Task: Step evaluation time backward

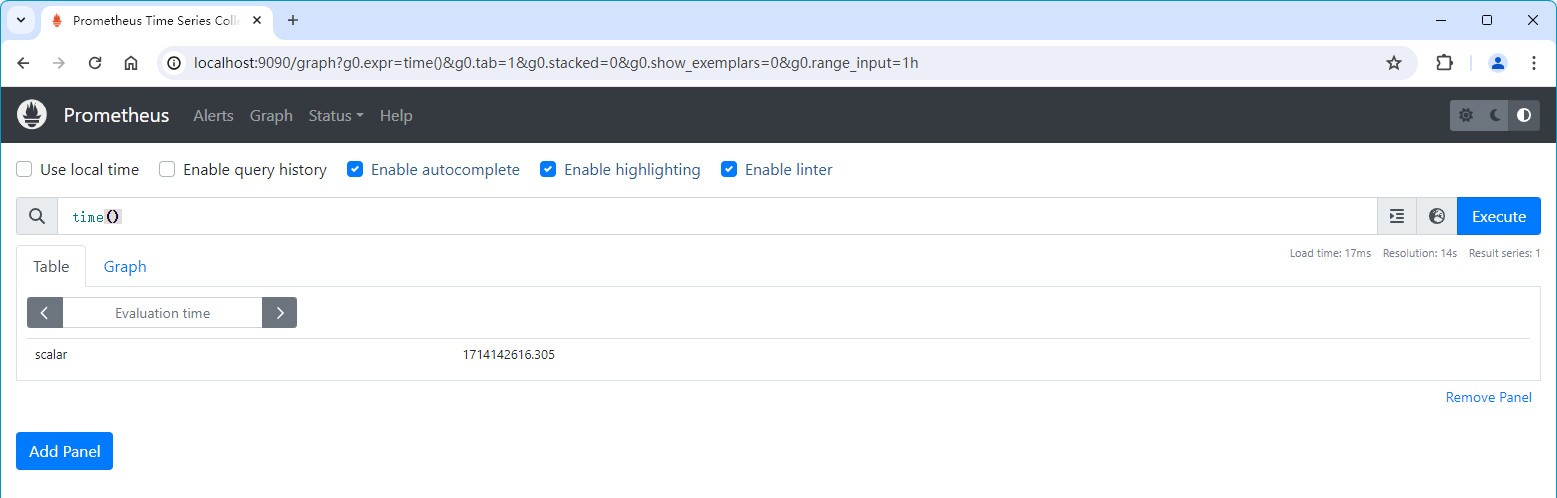Action: [45, 313]
